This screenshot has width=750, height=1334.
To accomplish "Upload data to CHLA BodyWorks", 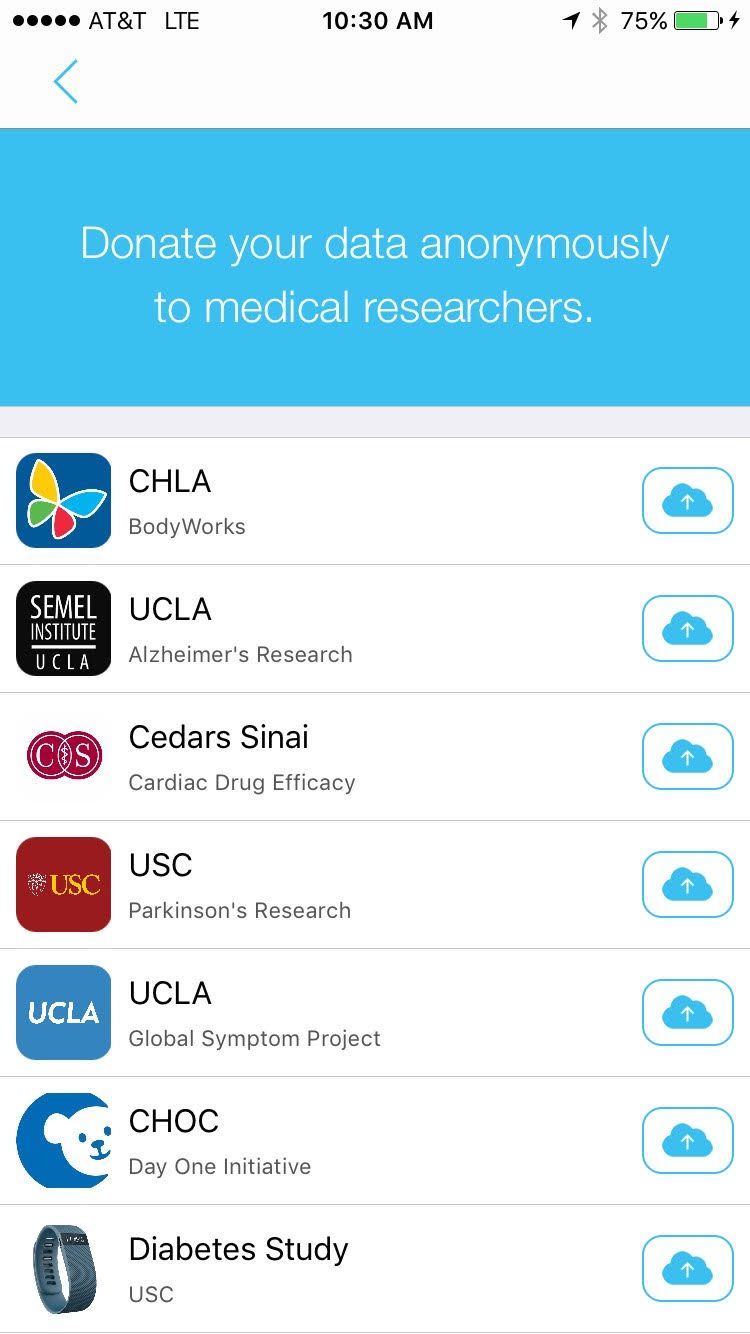I will (687, 500).
